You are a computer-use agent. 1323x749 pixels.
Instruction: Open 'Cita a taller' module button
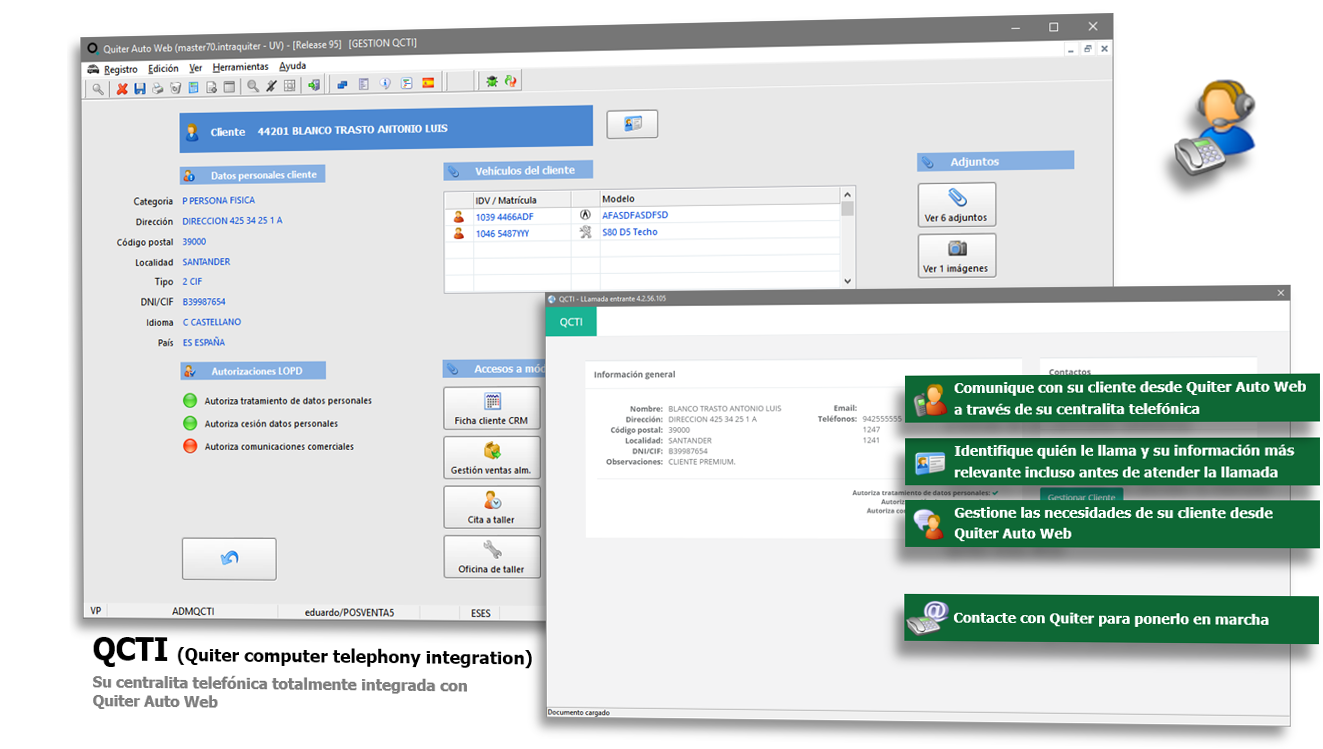click(x=491, y=507)
